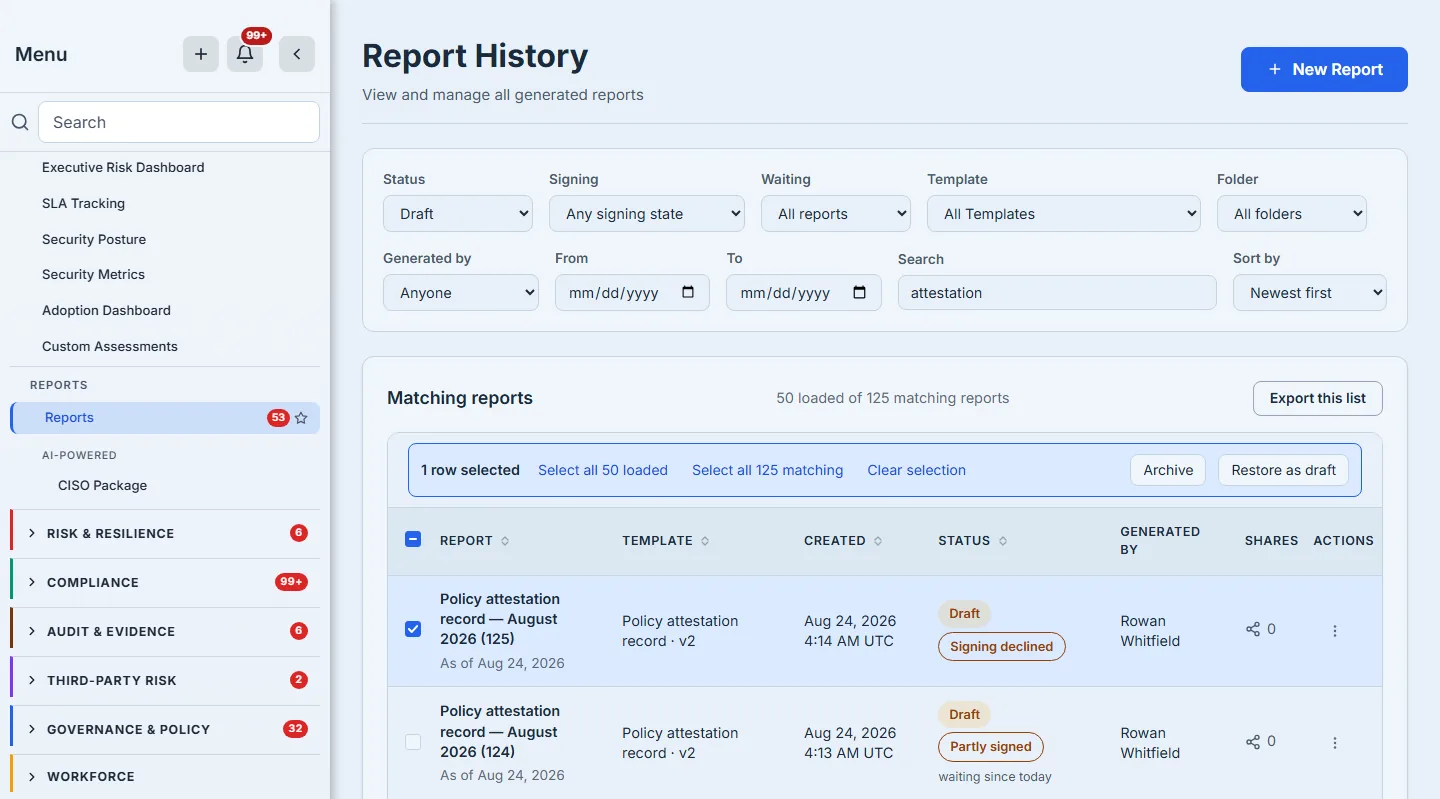Click share icon in report 125 row
This screenshot has width=1440, height=799.
[x=1253, y=629]
